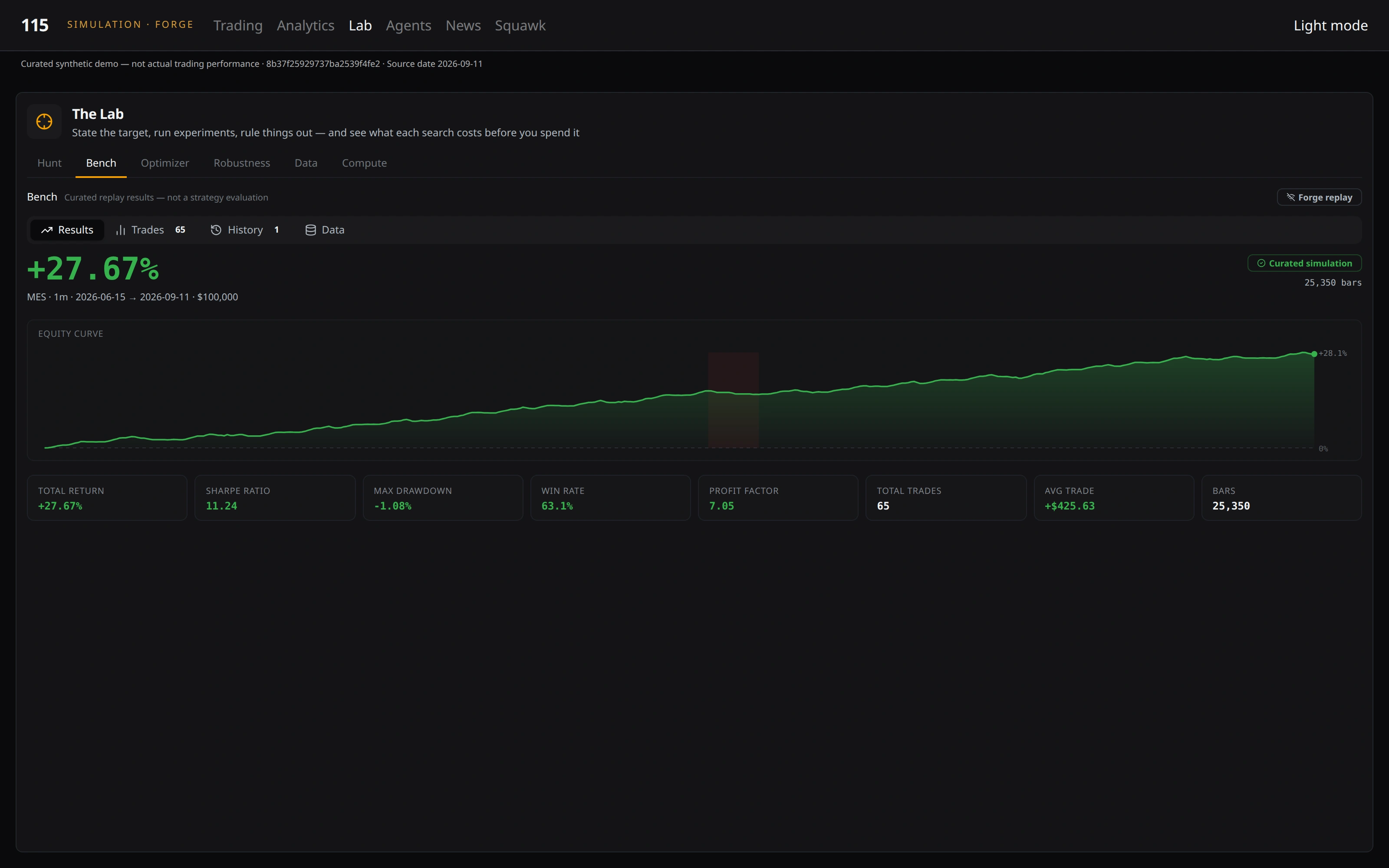Click the Sharpe Ratio 11.24 card
Viewport: 1389px width, 868px height.
click(x=275, y=498)
